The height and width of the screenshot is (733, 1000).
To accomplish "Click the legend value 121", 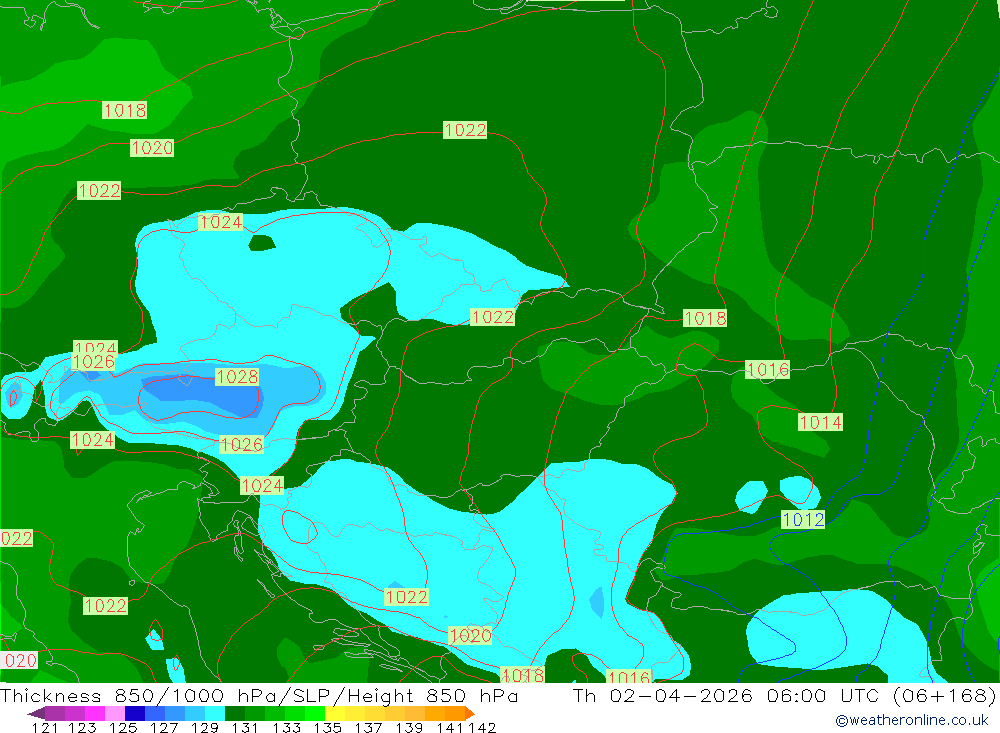I will pos(45,727).
